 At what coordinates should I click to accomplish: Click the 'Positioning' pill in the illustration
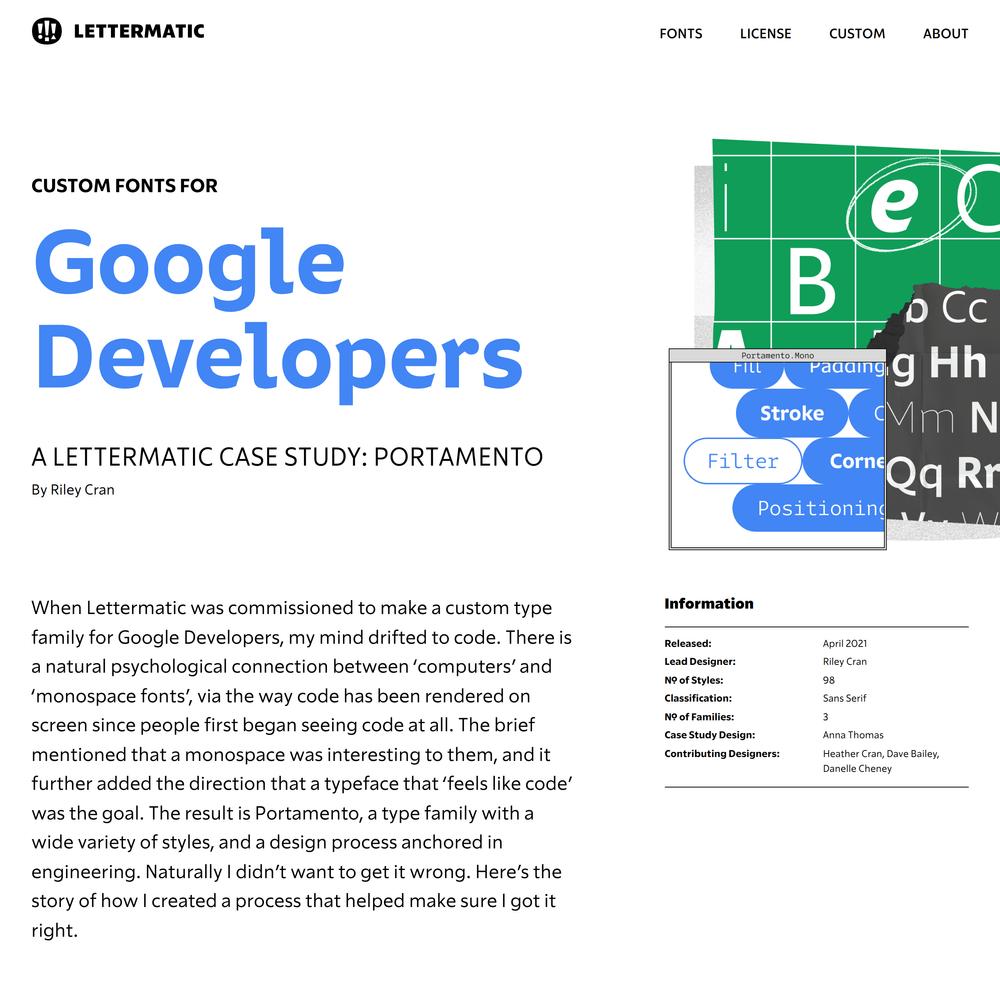[x=809, y=508]
